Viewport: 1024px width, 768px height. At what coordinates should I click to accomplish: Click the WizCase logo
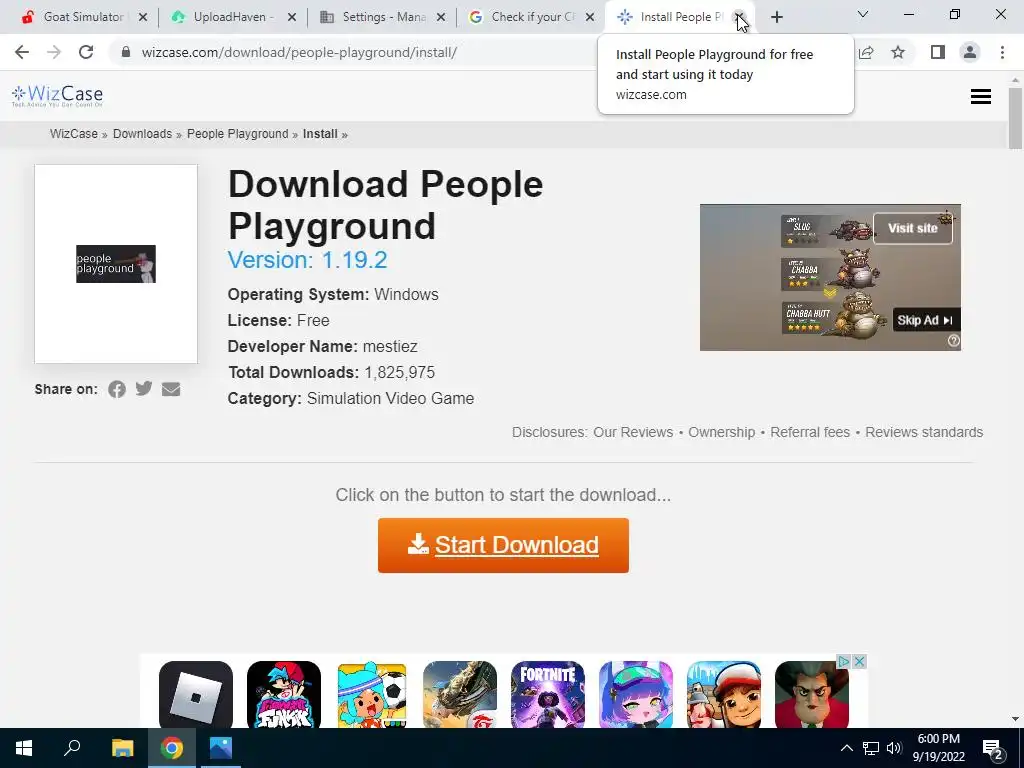point(57,96)
